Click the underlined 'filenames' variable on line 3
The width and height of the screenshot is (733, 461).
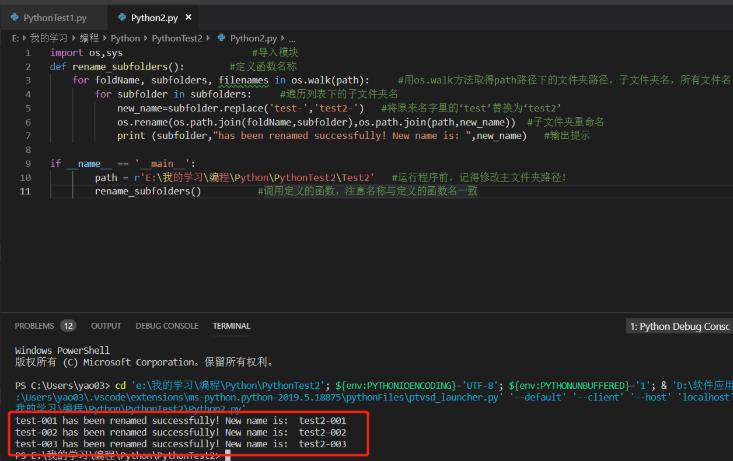(244, 80)
